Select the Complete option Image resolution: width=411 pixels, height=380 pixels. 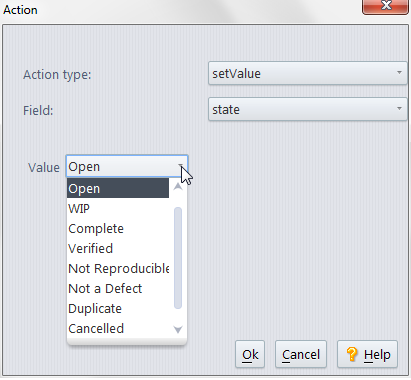pyautogui.click(x=118, y=229)
